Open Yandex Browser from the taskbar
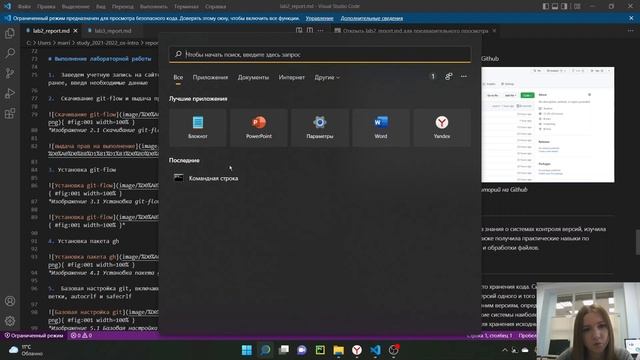This screenshot has height=360, width=640. [x=357, y=350]
